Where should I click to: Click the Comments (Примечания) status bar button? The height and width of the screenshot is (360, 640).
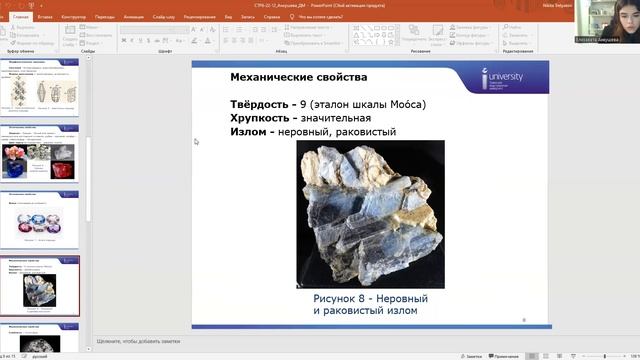(504, 356)
